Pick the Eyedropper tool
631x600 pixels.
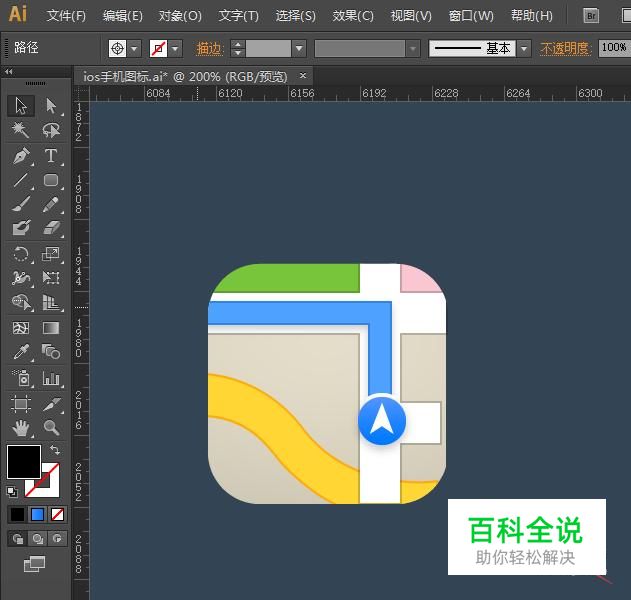coord(20,352)
